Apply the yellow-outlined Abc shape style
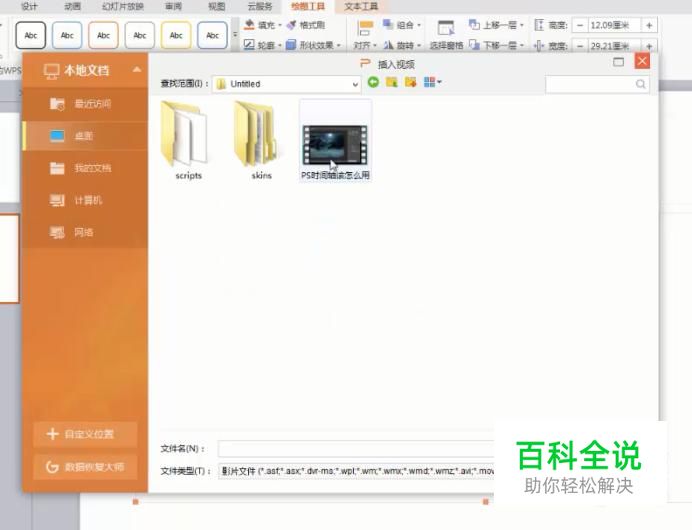The width and height of the screenshot is (692, 530). (176, 35)
